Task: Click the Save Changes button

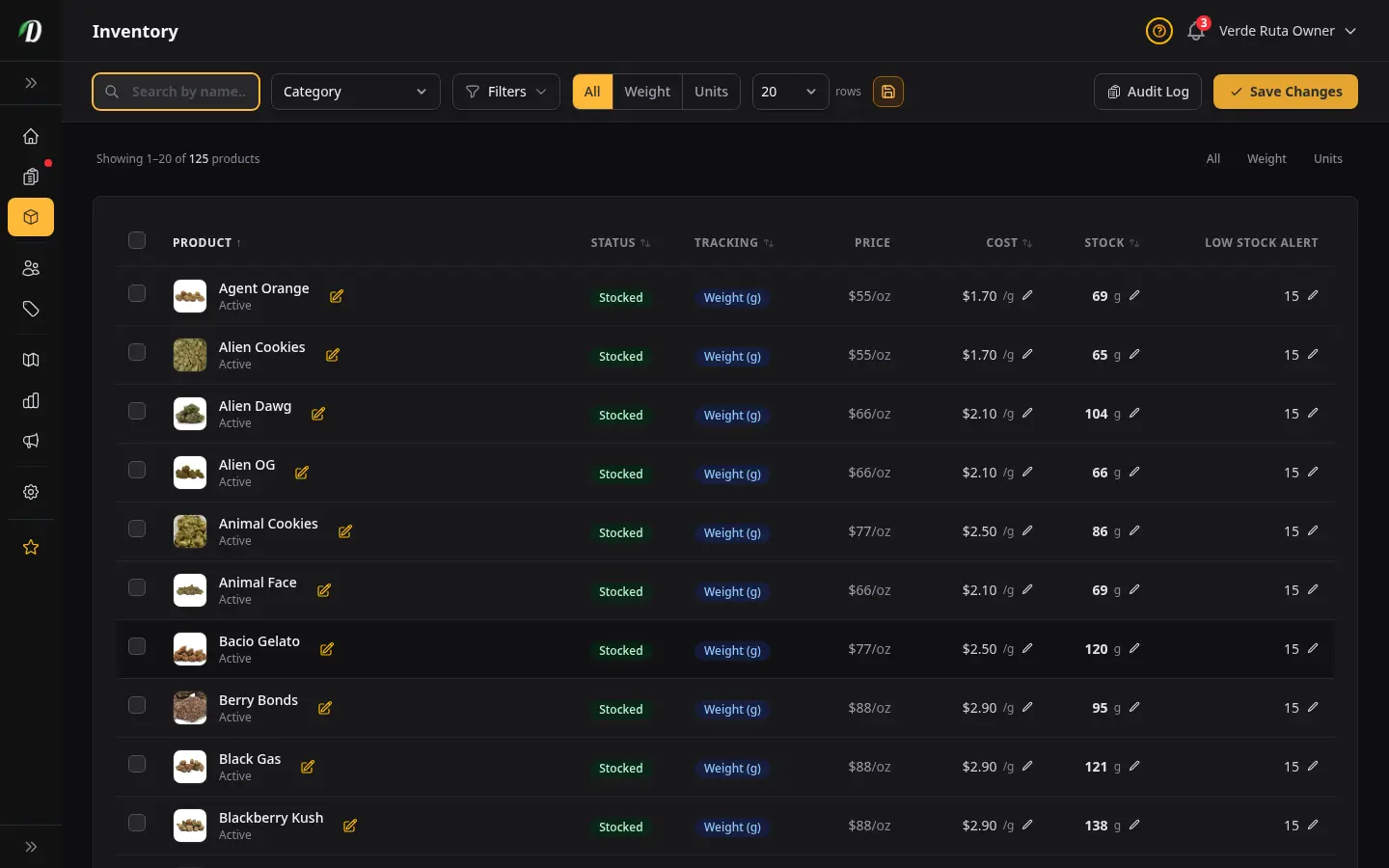Action: 1286,92
